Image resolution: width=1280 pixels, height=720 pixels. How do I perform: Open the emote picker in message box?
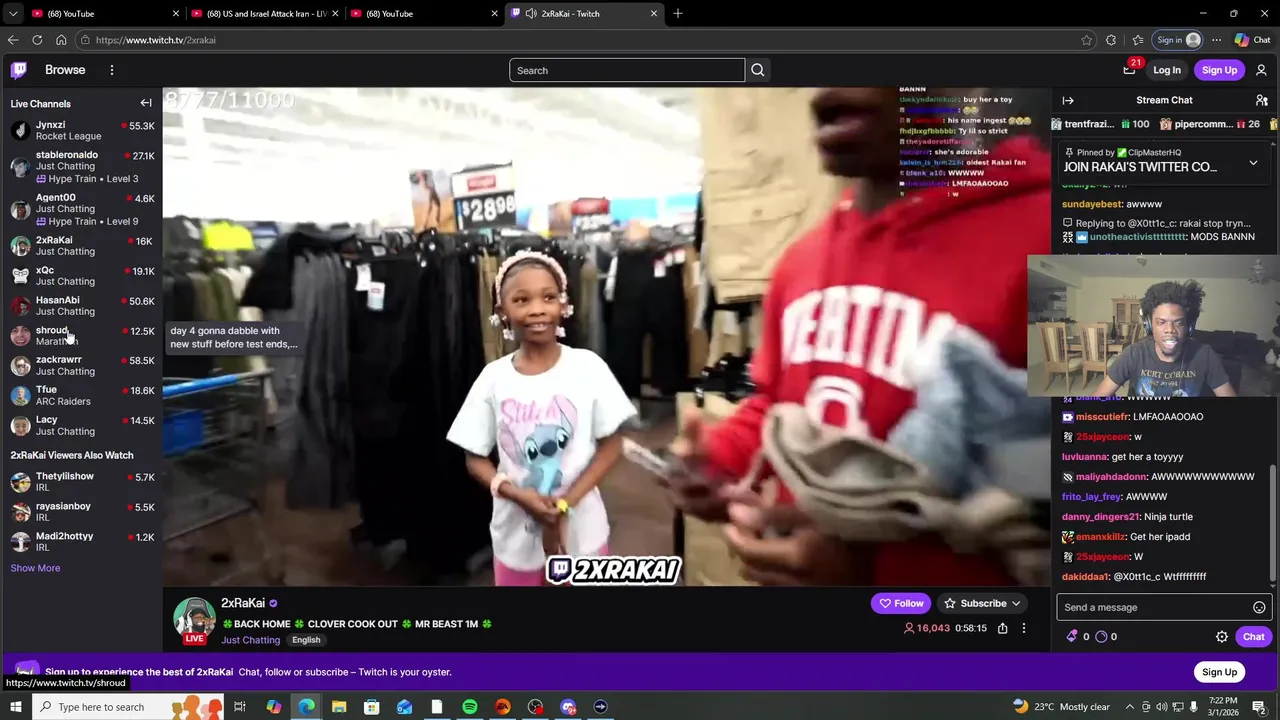(x=1259, y=607)
